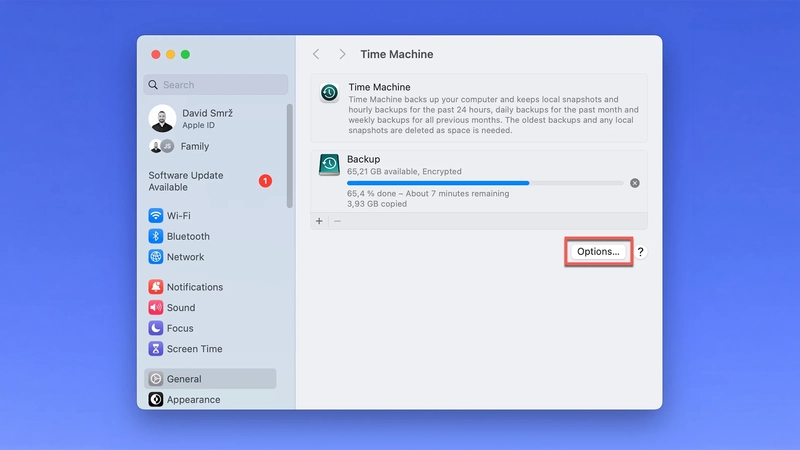Screen dimensions: 800x450
Task: Open the Family label
Action: (195, 146)
